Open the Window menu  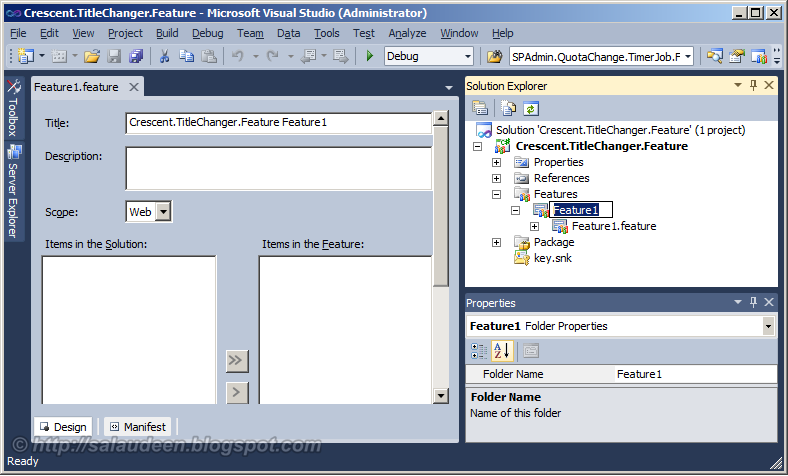pyautogui.click(x=459, y=33)
